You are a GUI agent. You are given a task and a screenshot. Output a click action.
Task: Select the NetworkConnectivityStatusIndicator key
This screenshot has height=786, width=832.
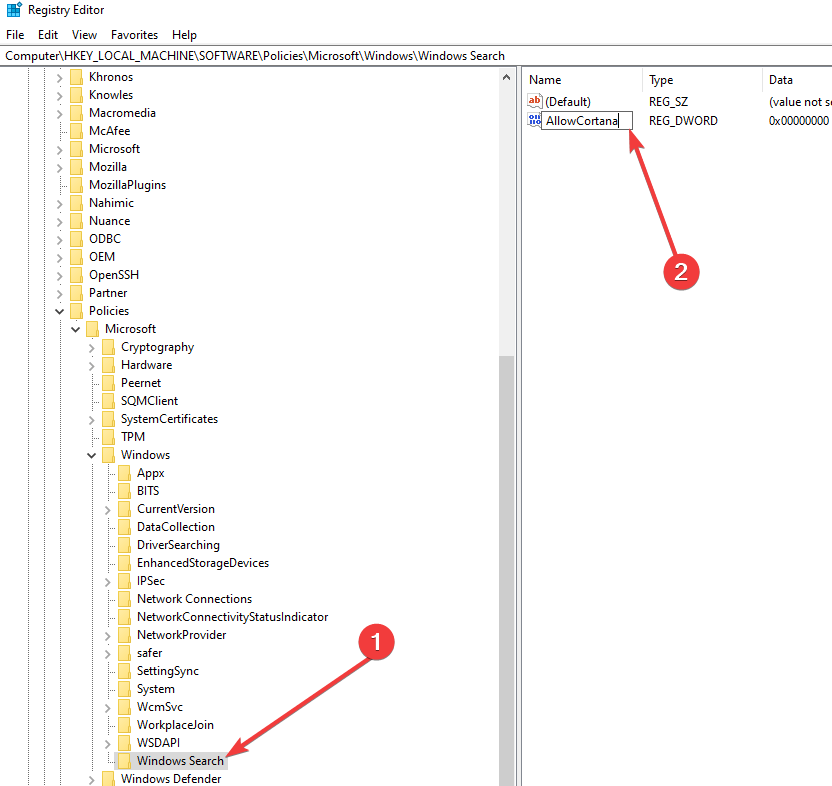pos(232,617)
